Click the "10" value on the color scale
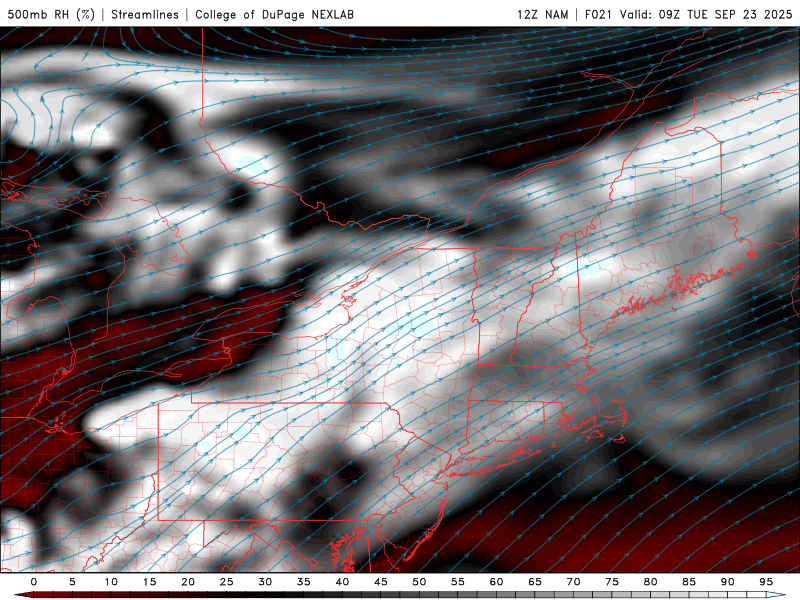Viewport: 800px width, 600px height. [111, 582]
